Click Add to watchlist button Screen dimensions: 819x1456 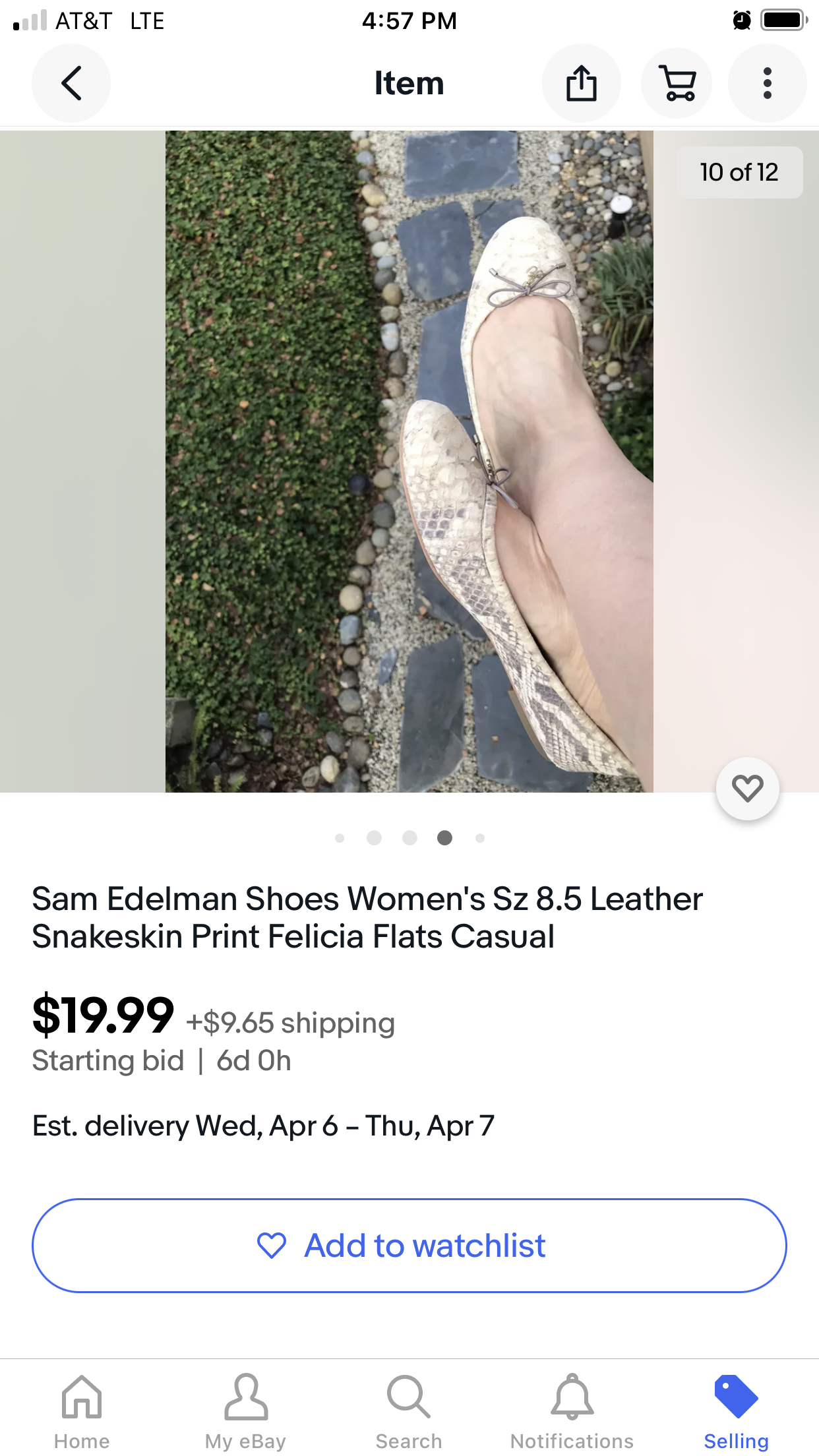point(409,1246)
